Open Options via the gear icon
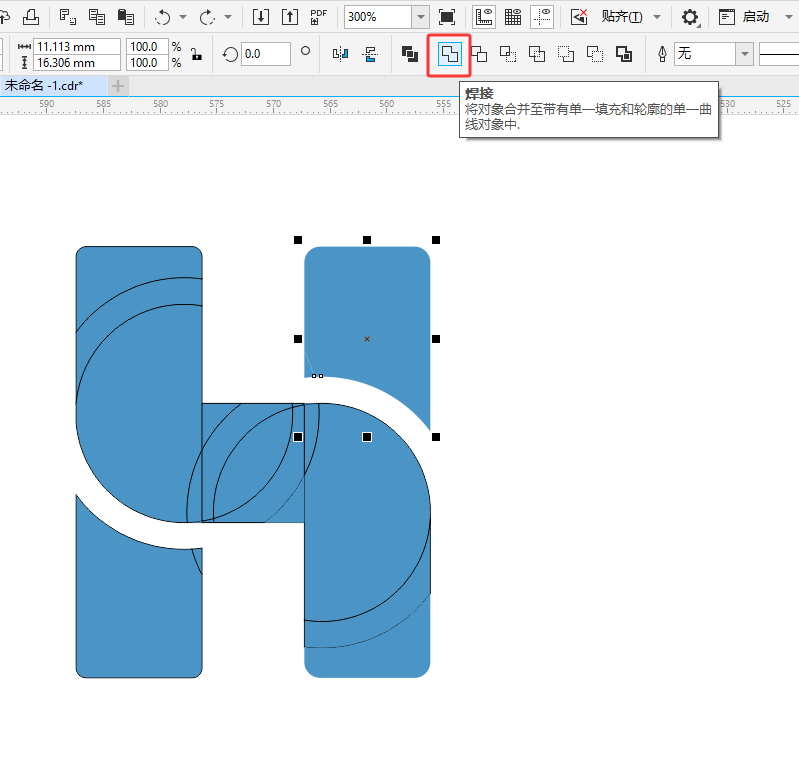The image size is (799, 770). pyautogui.click(x=690, y=17)
